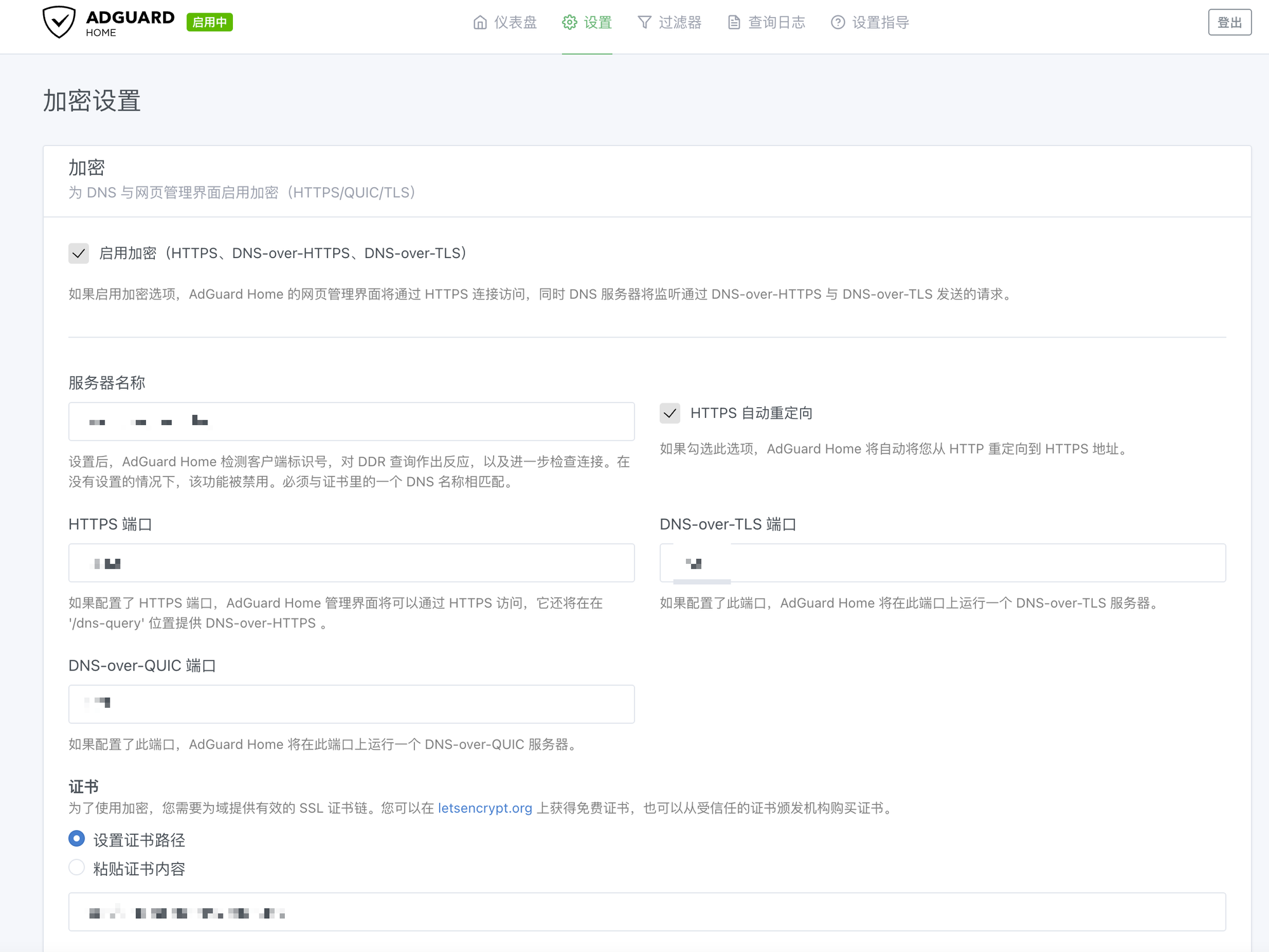The height and width of the screenshot is (952, 1269).
Task: Click the funnel icon beside 过滤器
Action: tap(645, 23)
